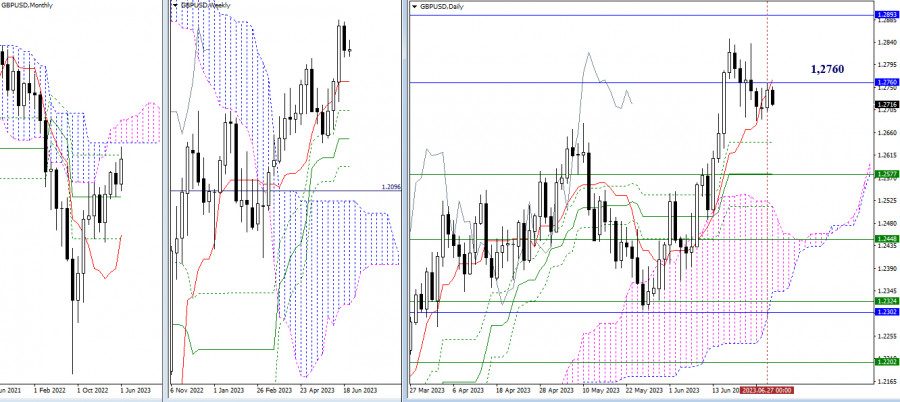Click the 1.2165 value on the price axis
The image size is (900, 402).
(x=887, y=381)
